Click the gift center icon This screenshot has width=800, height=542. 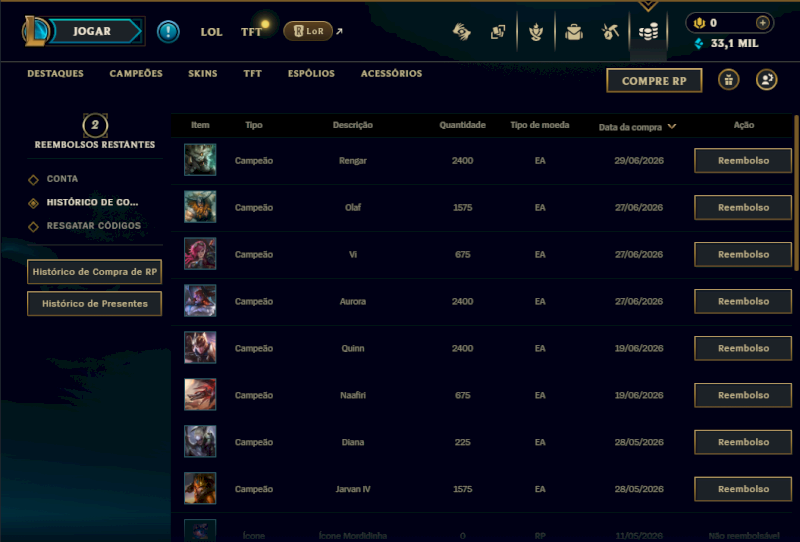click(x=729, y=80)
